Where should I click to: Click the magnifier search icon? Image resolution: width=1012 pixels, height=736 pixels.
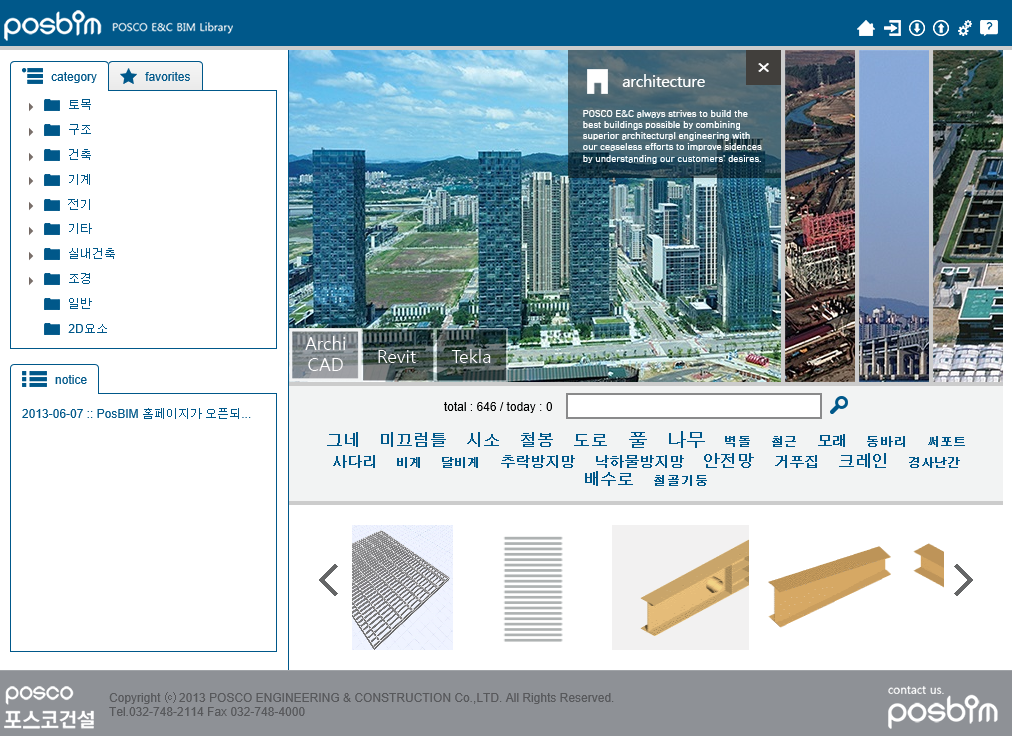pyautogui.click(x=838, y=405)
